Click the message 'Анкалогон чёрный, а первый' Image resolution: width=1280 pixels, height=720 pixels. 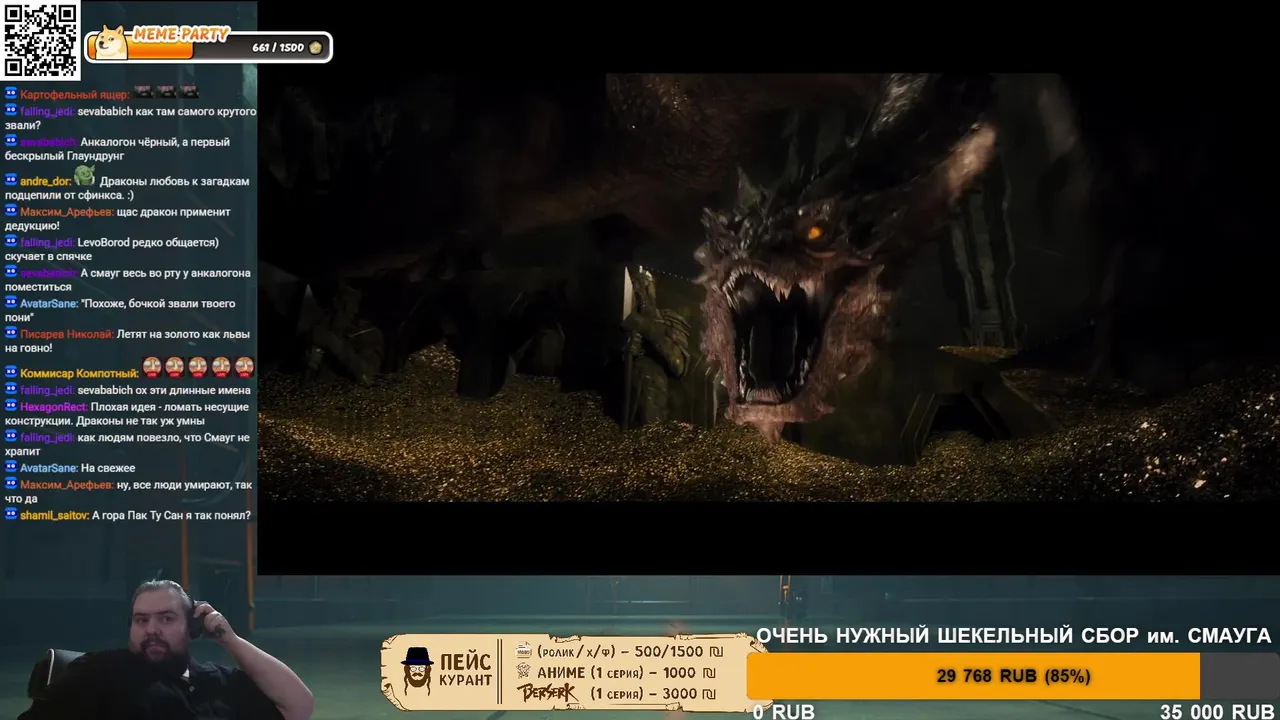point(117,149)
